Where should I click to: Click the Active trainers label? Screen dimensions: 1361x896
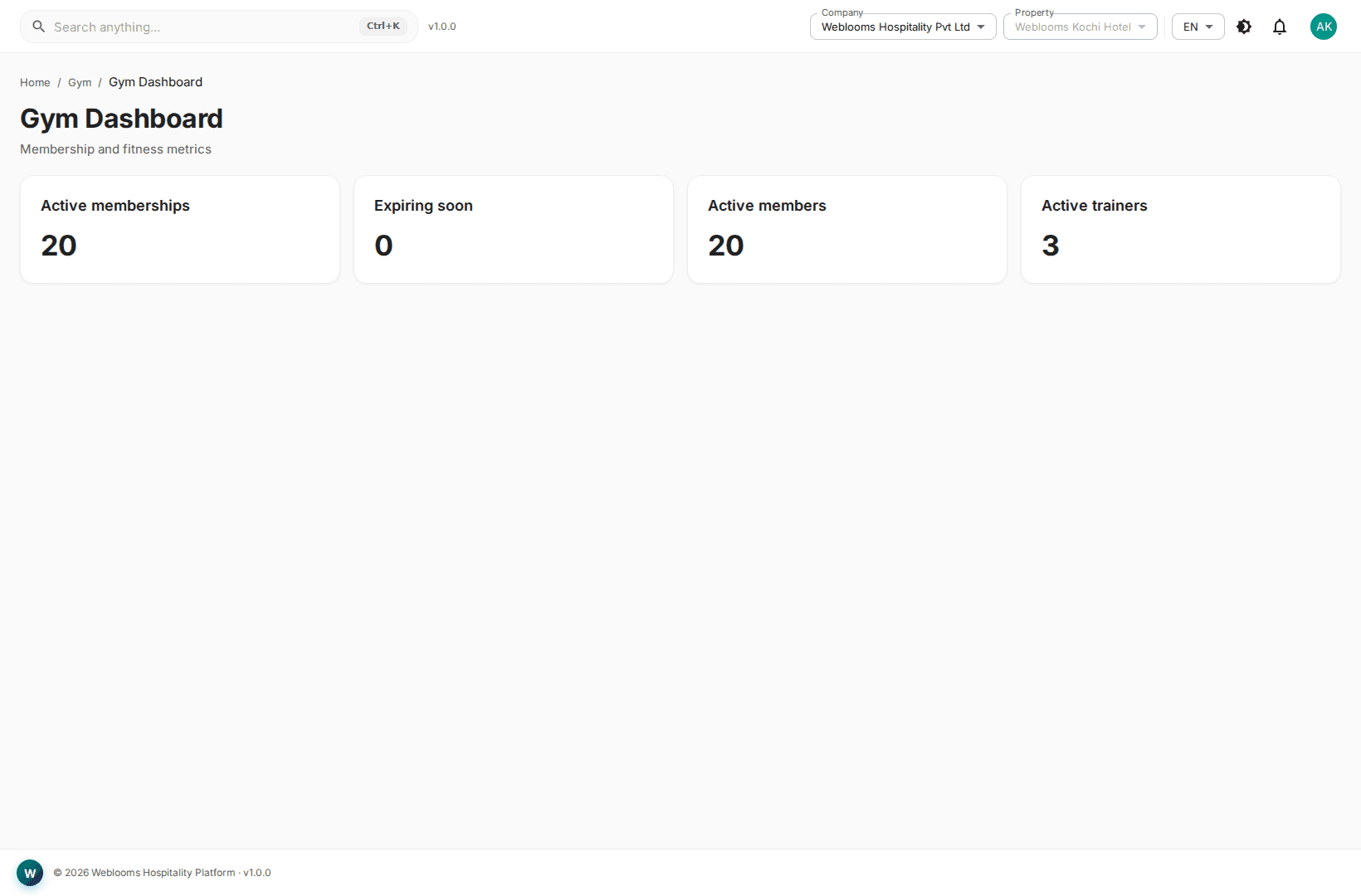coord(1094,206)
